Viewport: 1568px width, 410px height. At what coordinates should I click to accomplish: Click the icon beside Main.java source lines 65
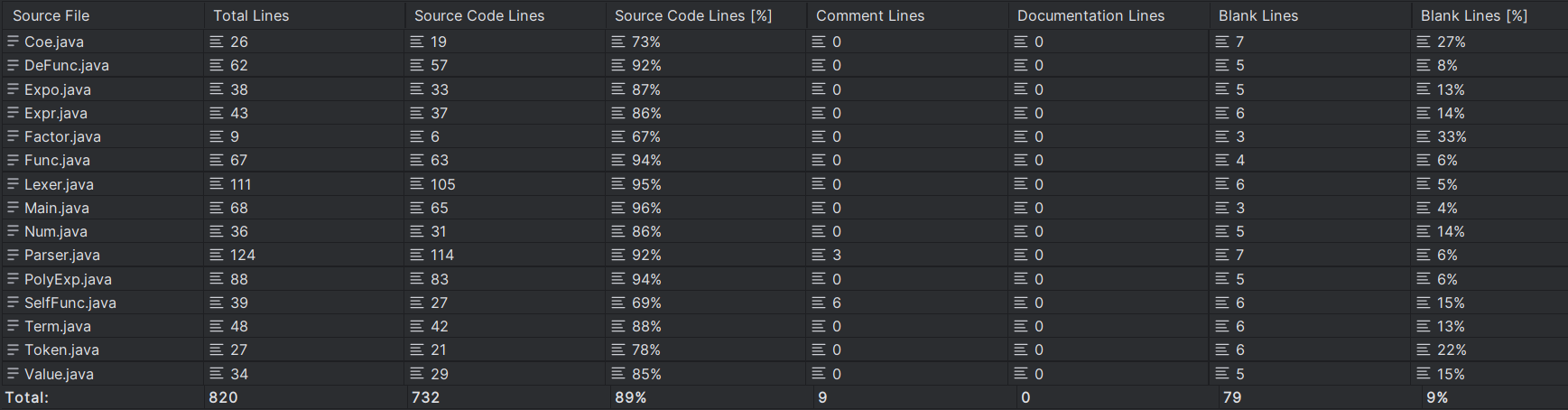point(416,208)
